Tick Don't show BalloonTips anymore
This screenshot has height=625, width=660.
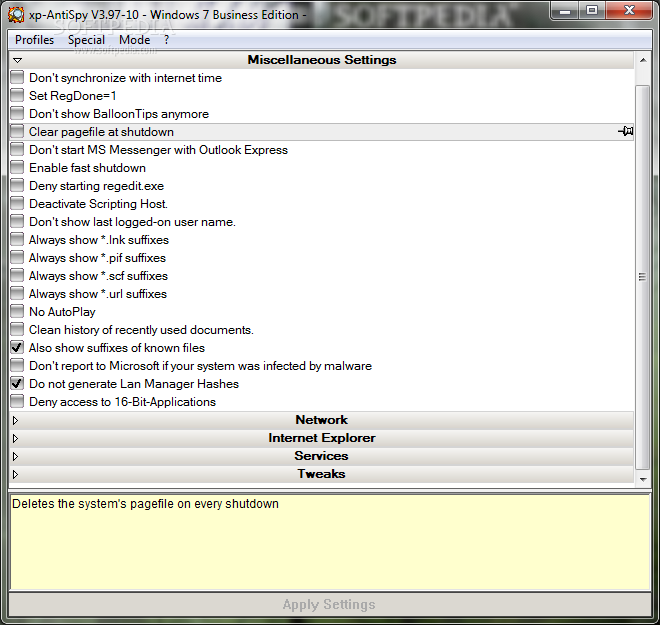pos(17,114)
